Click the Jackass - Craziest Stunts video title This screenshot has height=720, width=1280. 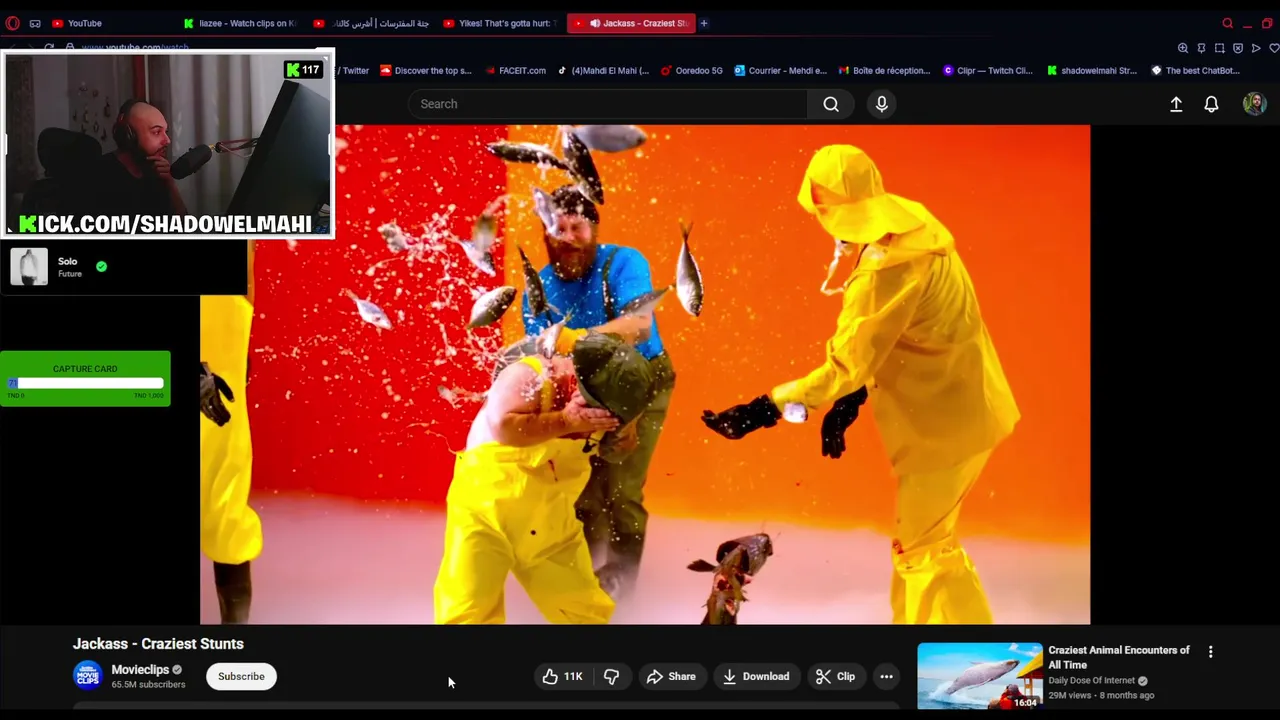pyautogui.click(x=158, y=644)
